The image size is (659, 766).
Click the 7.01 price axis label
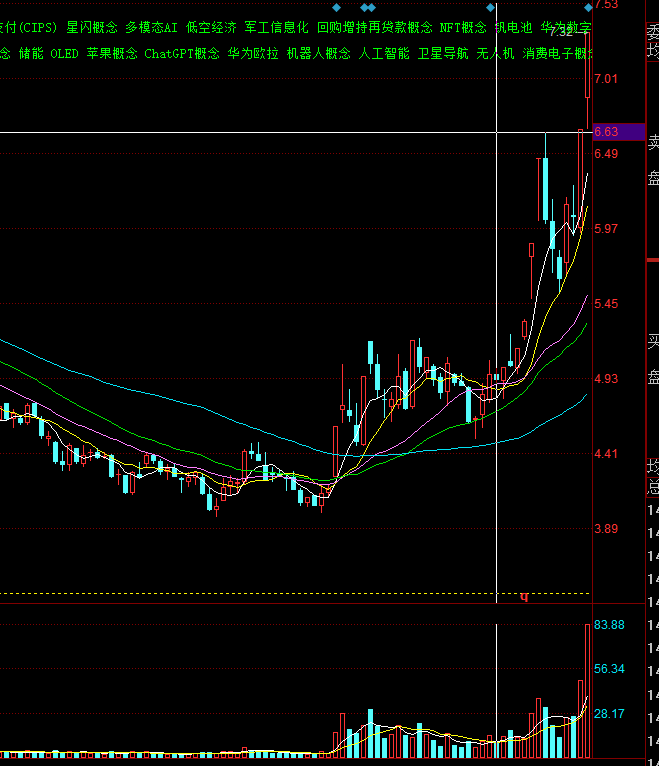[x=606, y=79]
